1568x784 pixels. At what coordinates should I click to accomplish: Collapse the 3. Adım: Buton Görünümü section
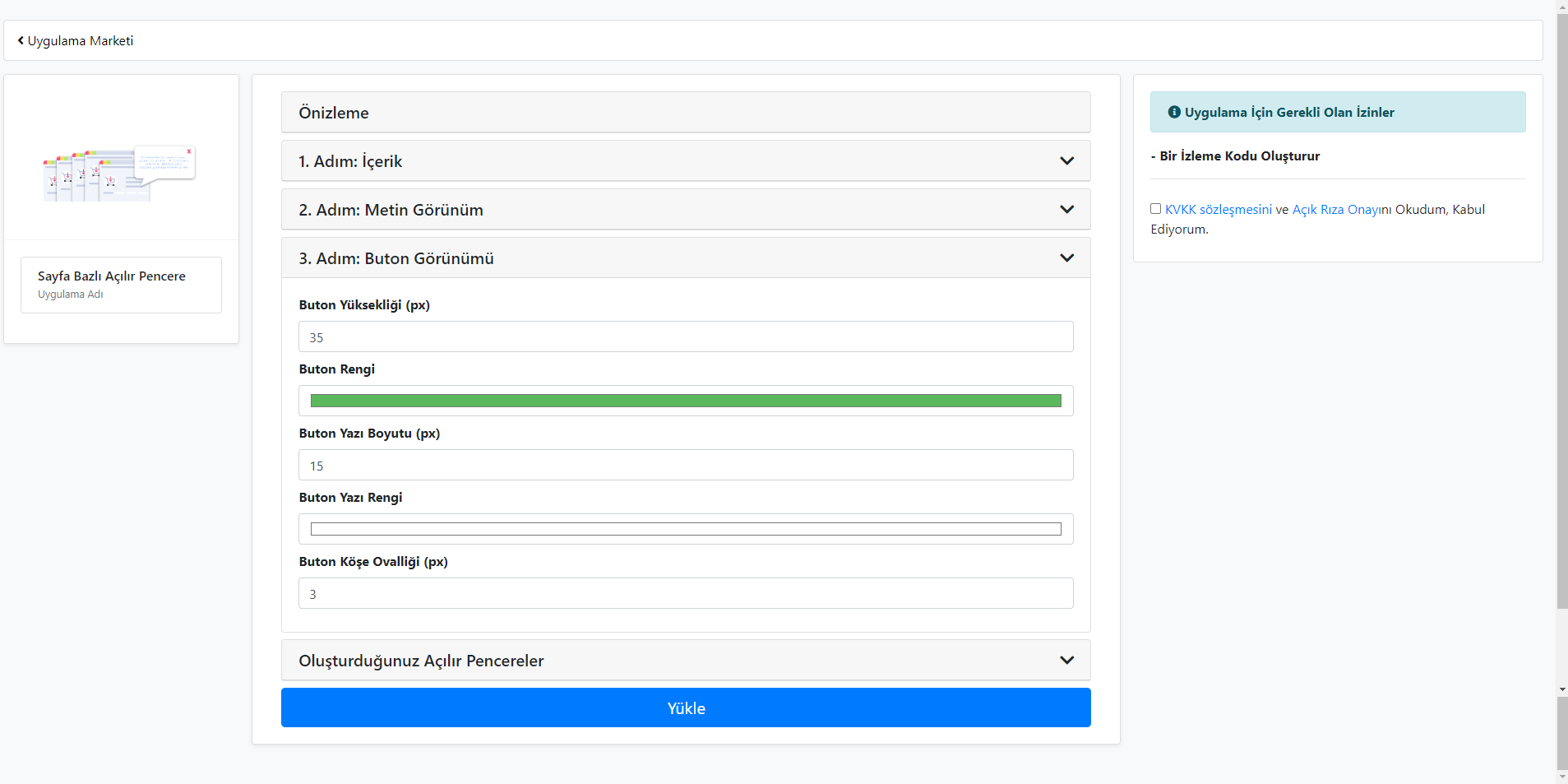click(686, 258)
